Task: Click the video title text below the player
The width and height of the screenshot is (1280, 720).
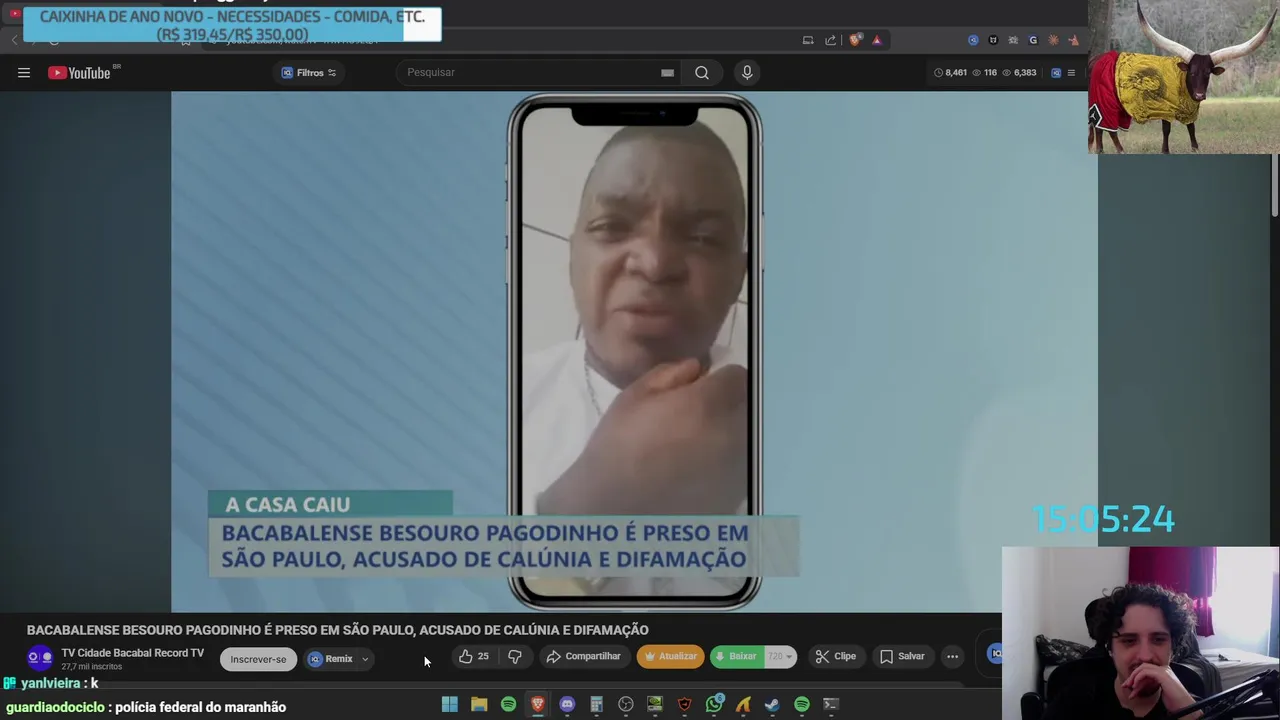Action: point(338,630)
